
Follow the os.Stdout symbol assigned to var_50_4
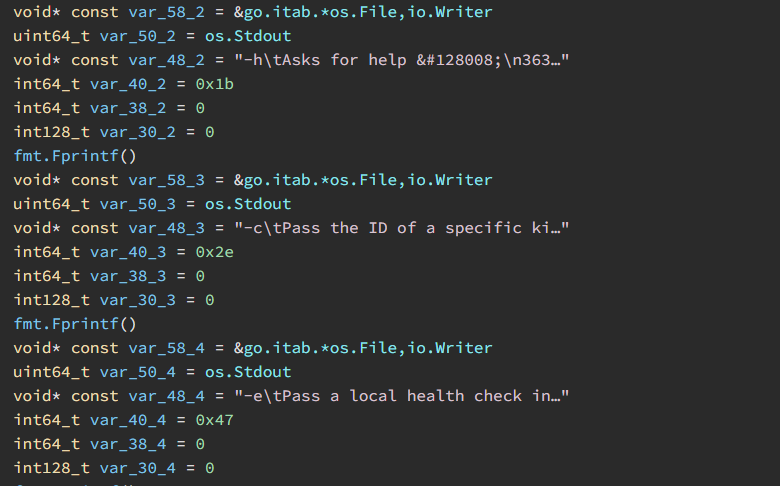tap(248, 372)
